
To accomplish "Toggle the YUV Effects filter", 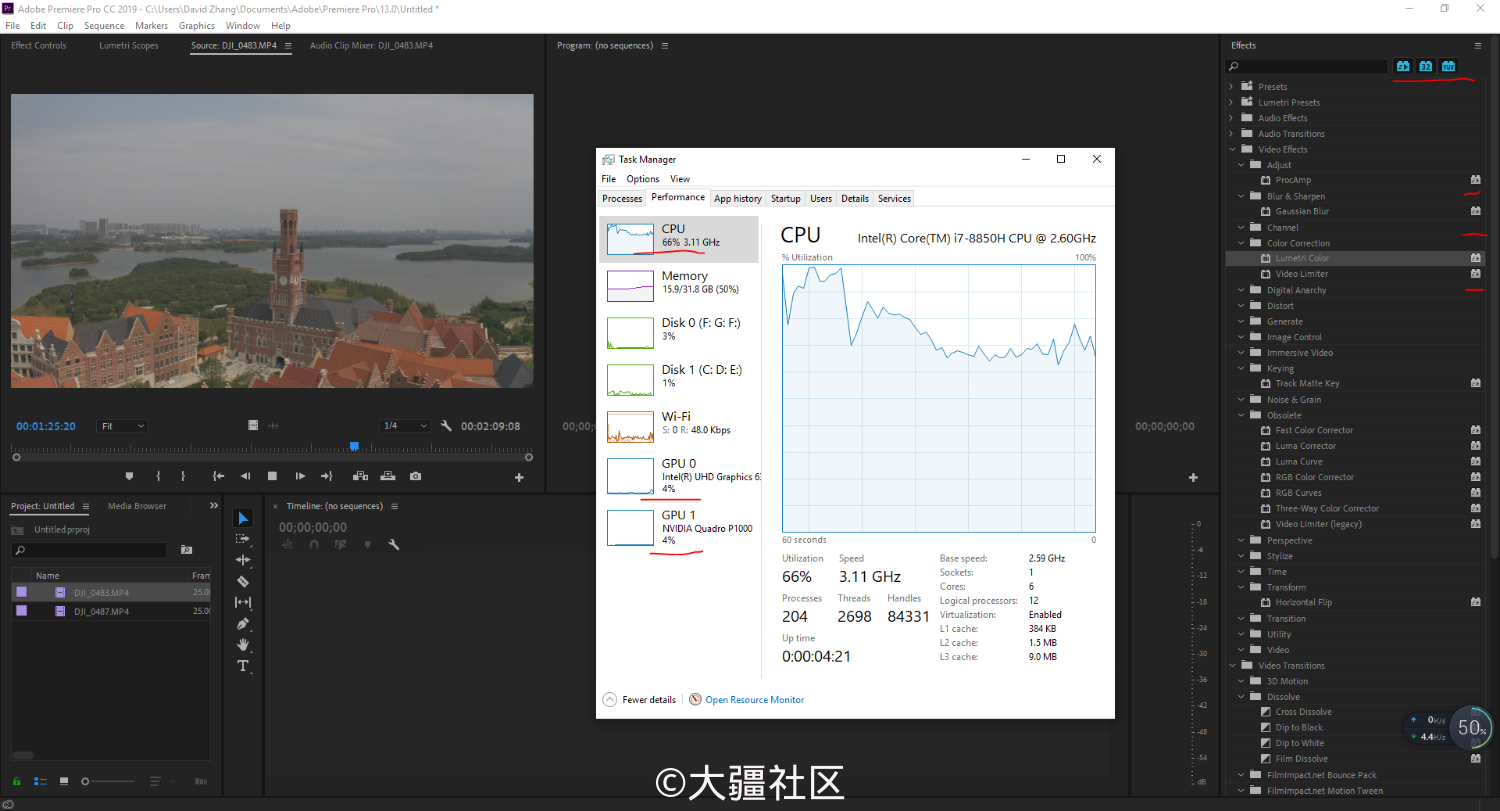I will [x=1448, y=66].
